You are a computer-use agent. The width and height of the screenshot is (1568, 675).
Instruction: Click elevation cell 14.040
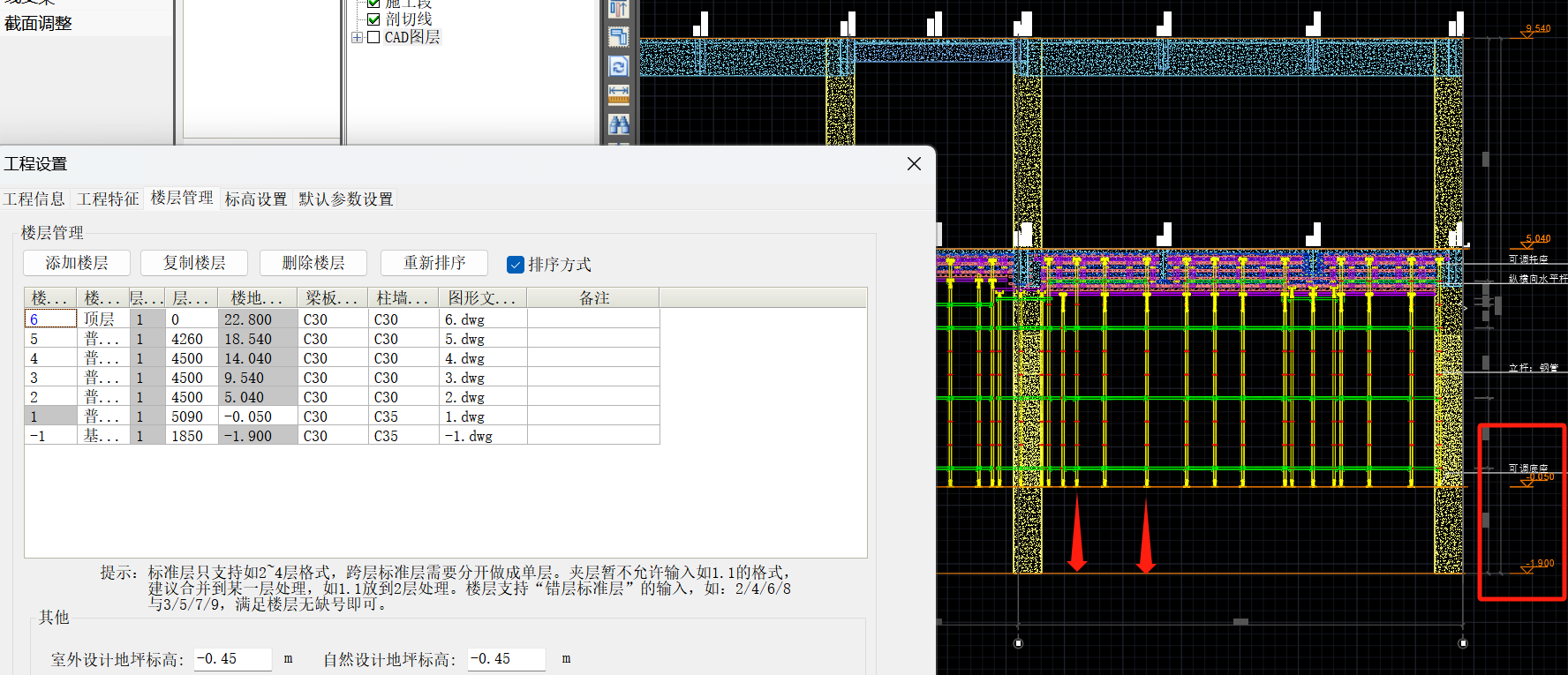258,357
